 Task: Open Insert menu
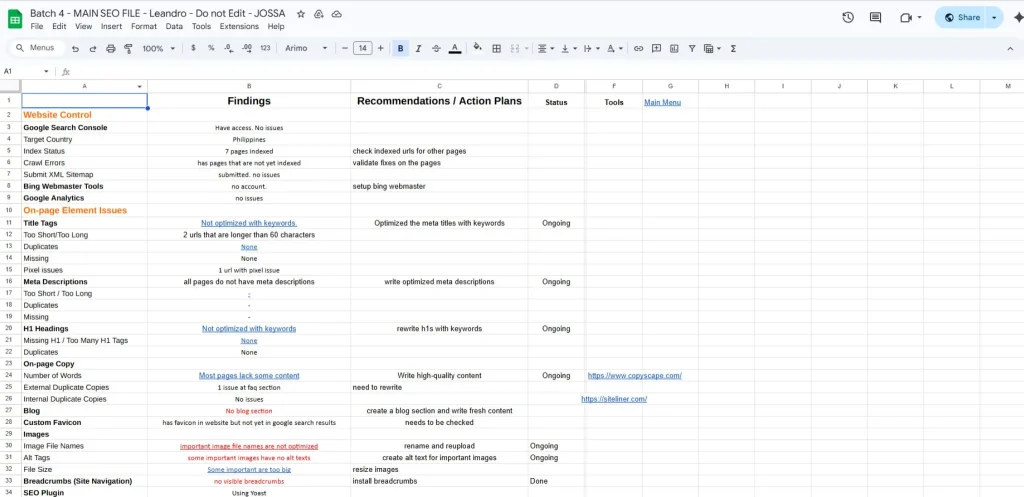111,27
